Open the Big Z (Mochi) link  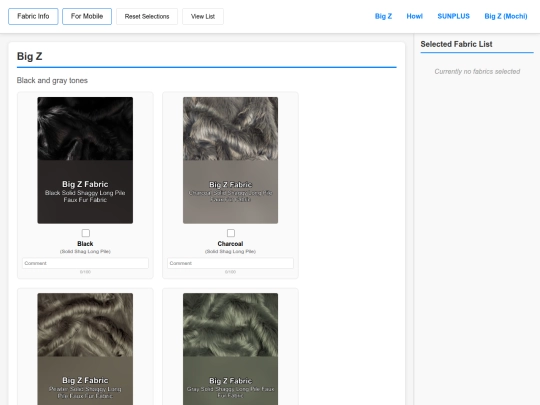pyautogui.click(x=506, y=16)
